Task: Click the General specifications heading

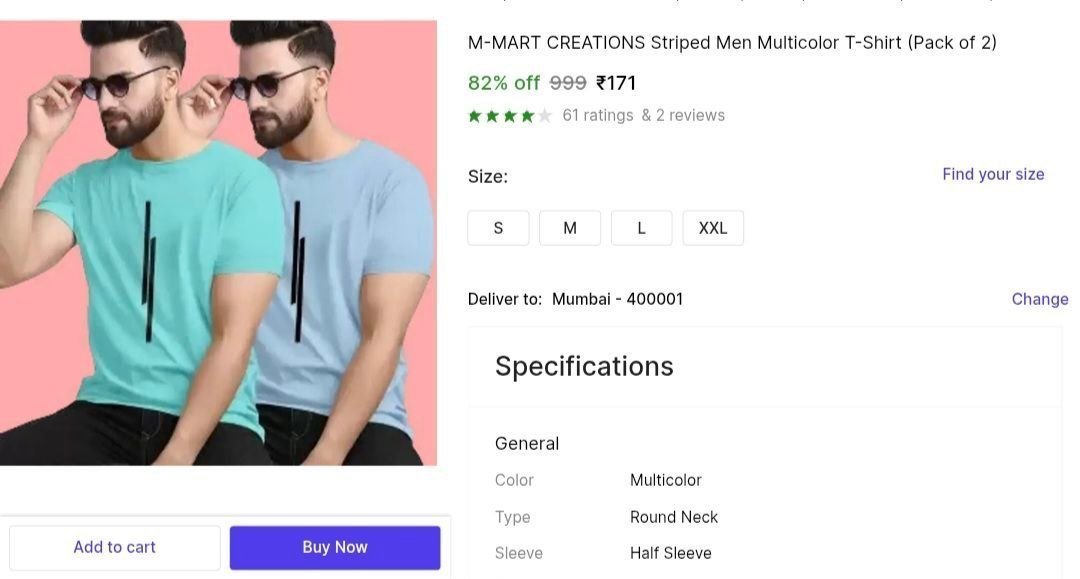Action: (527, 443)
